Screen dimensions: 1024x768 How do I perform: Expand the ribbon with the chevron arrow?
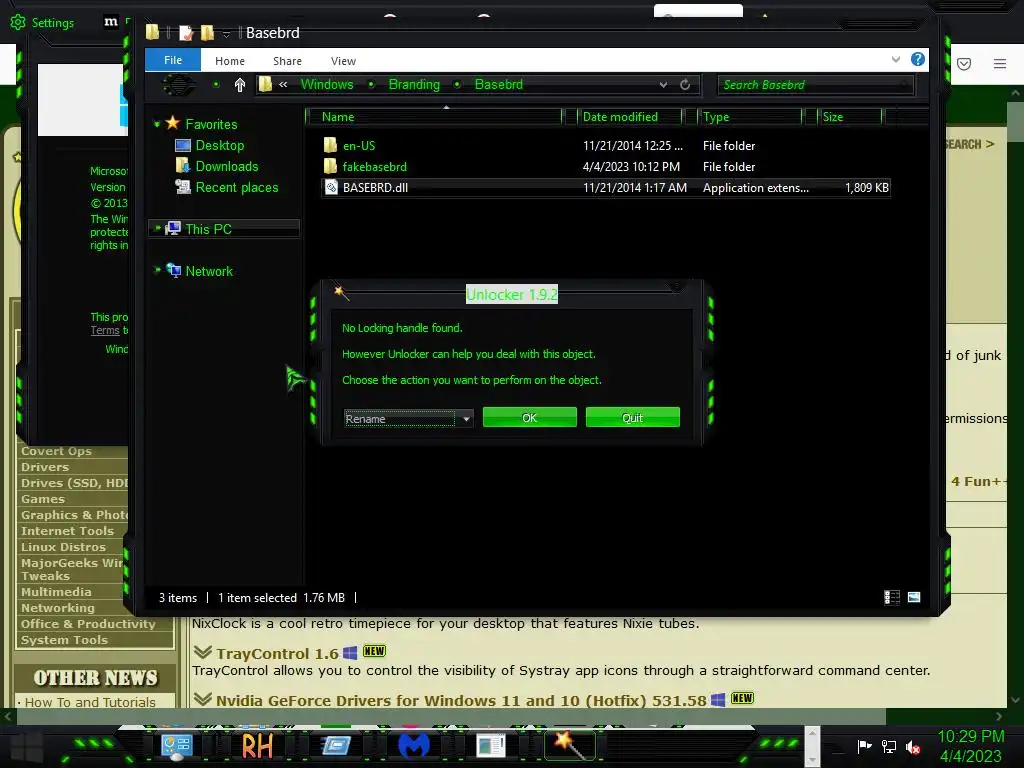(896, 59)
